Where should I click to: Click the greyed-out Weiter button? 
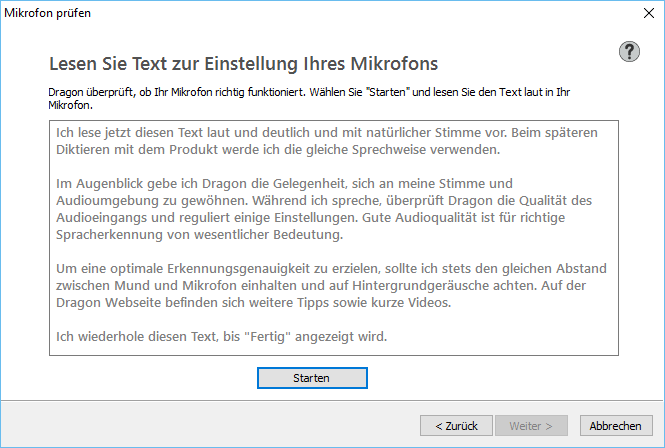(531, 426)
